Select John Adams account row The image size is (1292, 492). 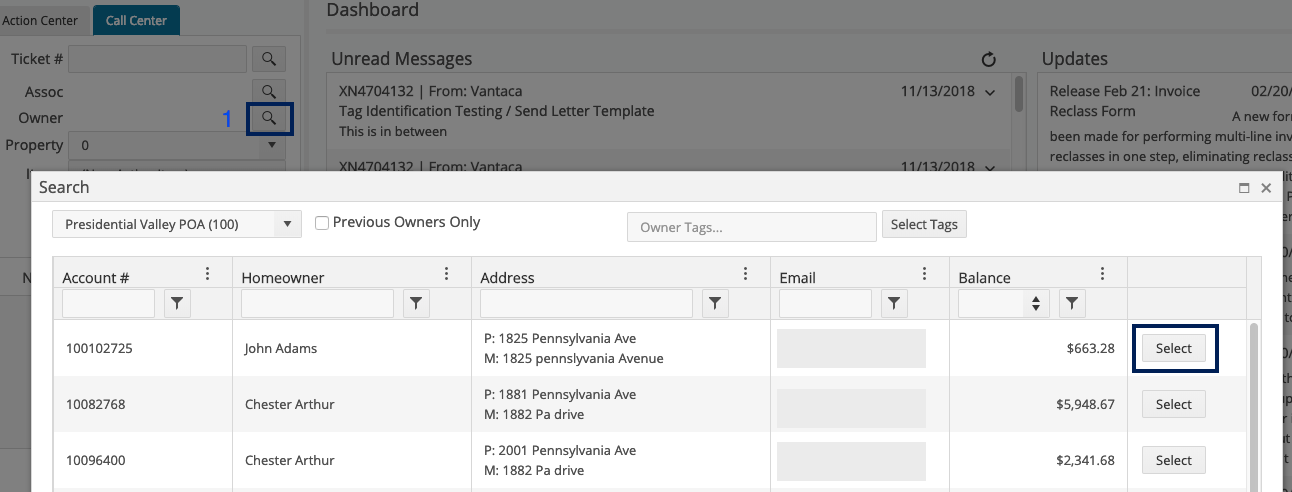click(1173, 348)
